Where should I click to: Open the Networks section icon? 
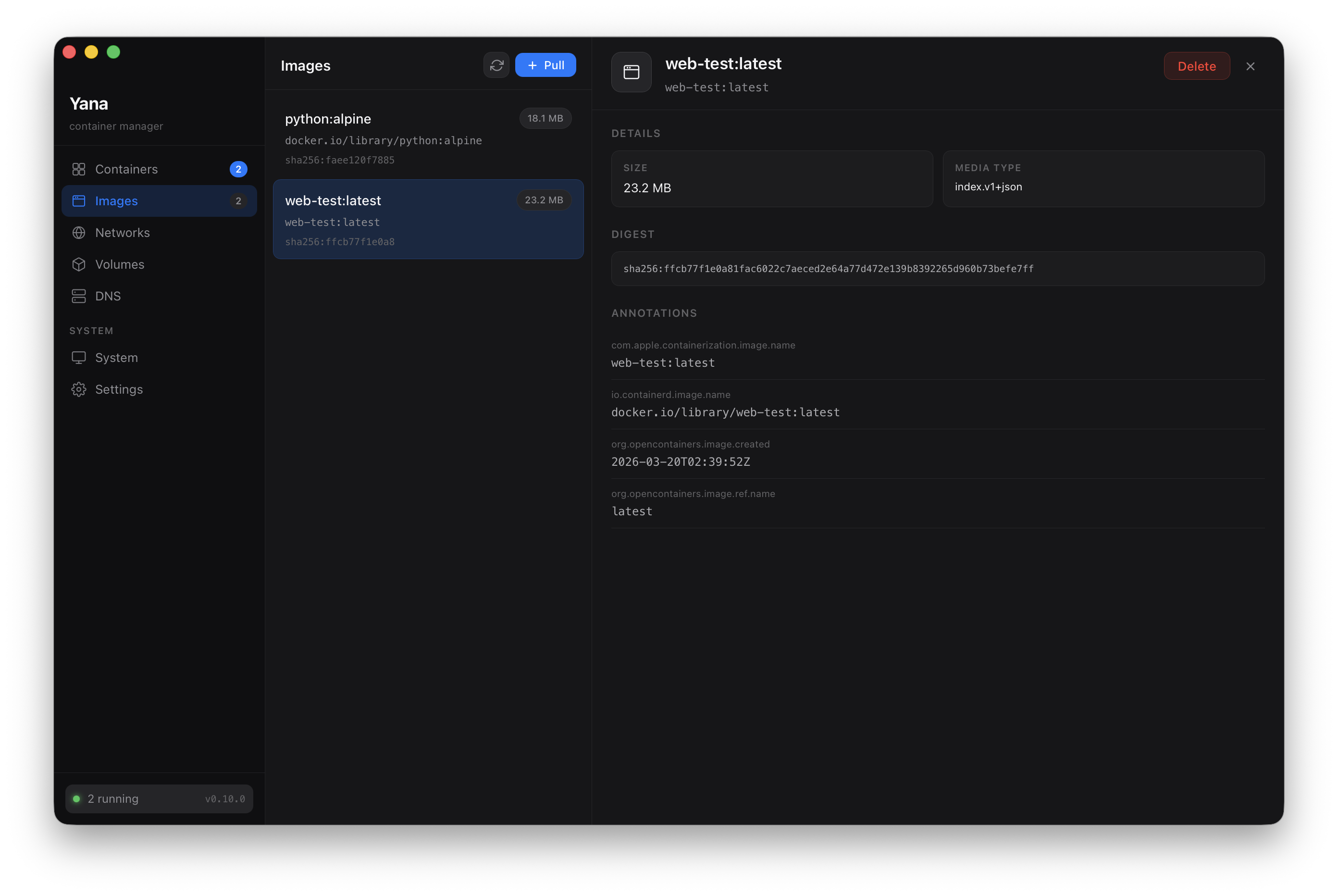coord(79,233)
